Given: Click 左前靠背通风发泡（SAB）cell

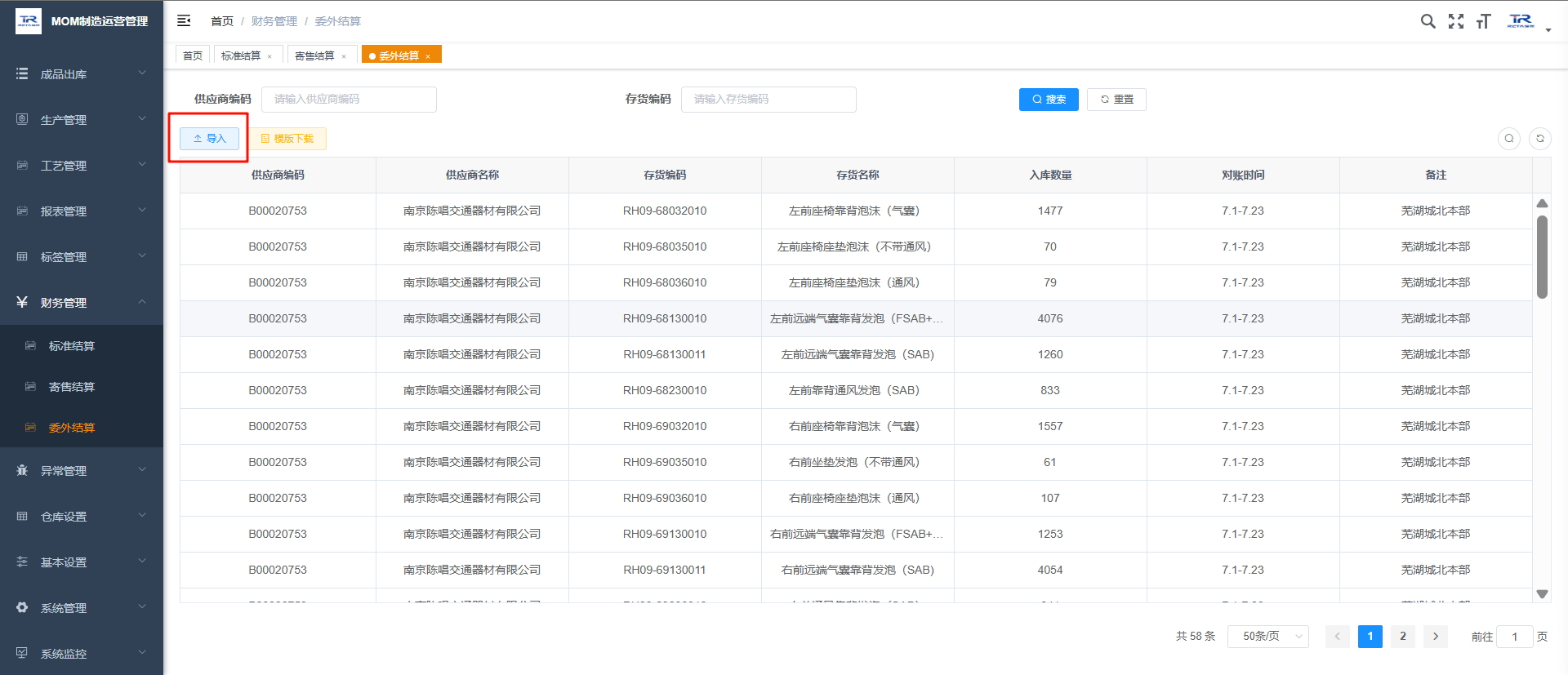Looking at the screenshot, I should tap(857, 390).
